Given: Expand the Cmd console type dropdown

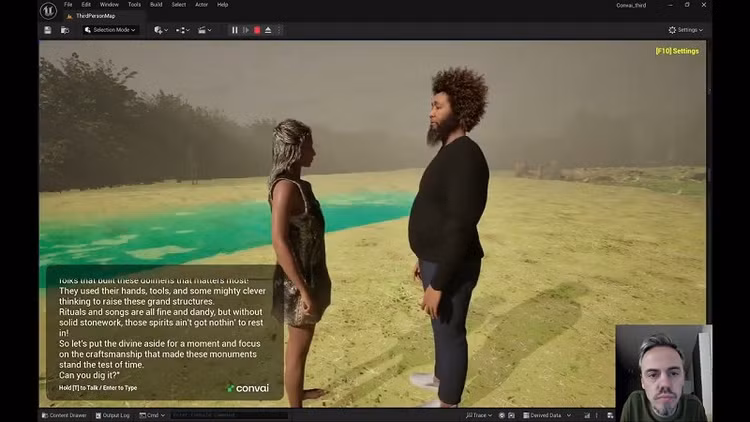Looking at the screenshot, I should point(151,415).
